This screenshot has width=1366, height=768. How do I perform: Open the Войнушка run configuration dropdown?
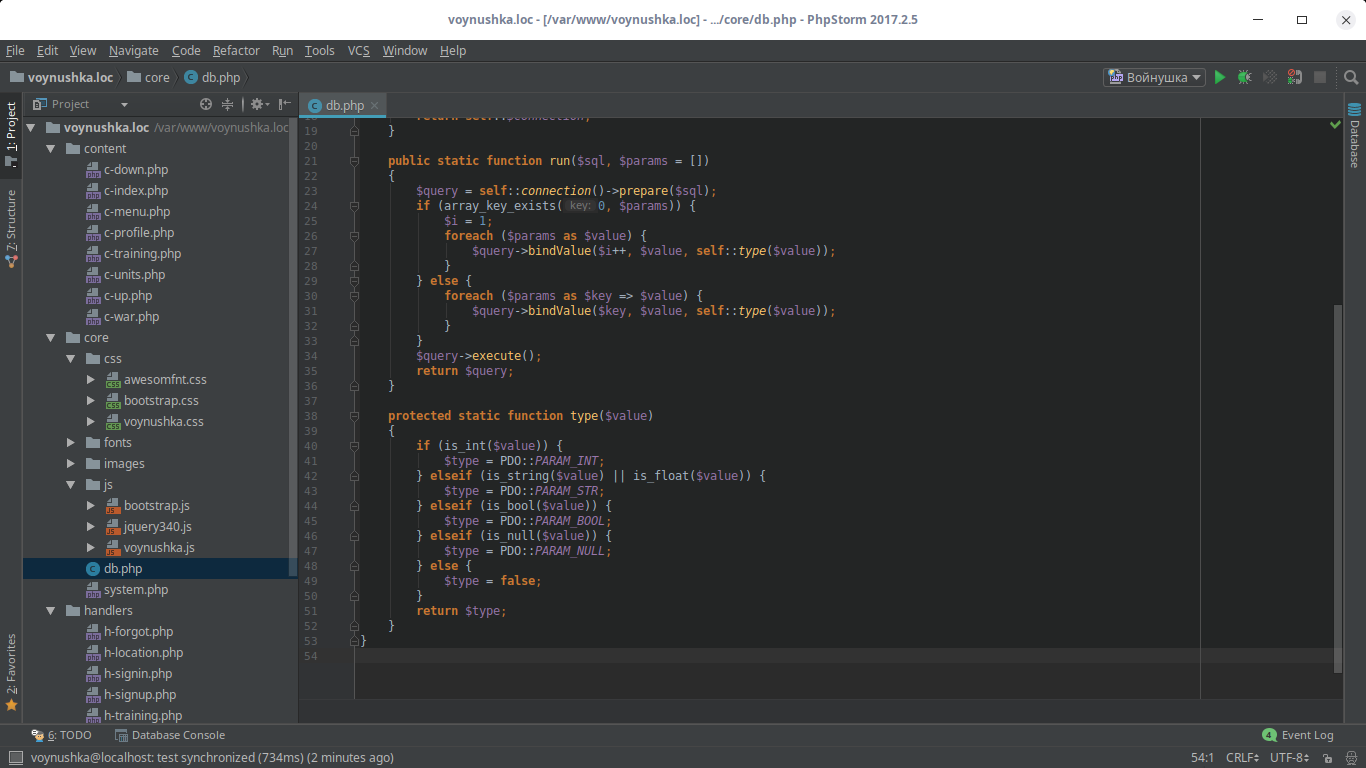tap(1154, 77)
